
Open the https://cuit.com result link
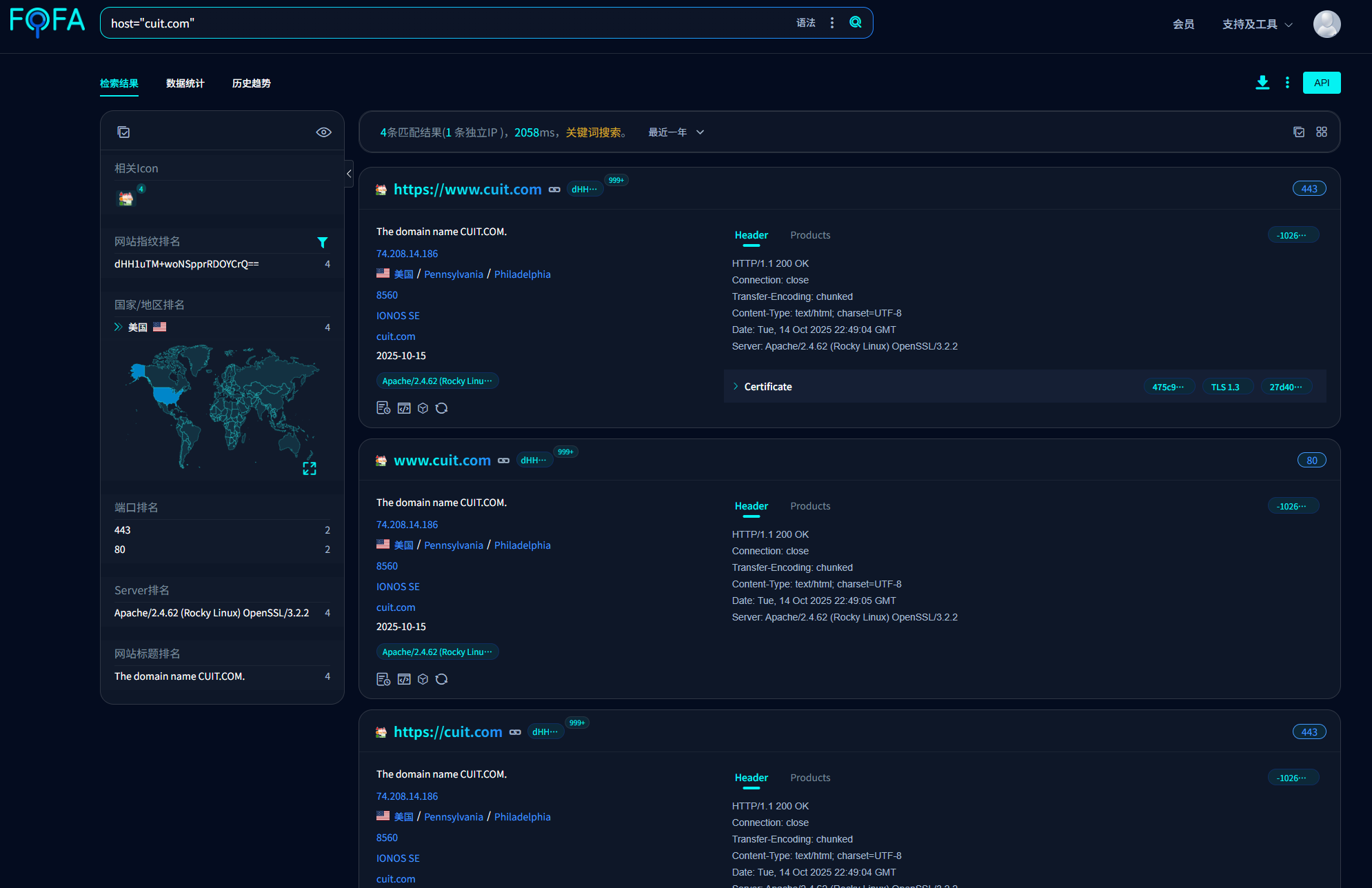(x=448, y=732)
